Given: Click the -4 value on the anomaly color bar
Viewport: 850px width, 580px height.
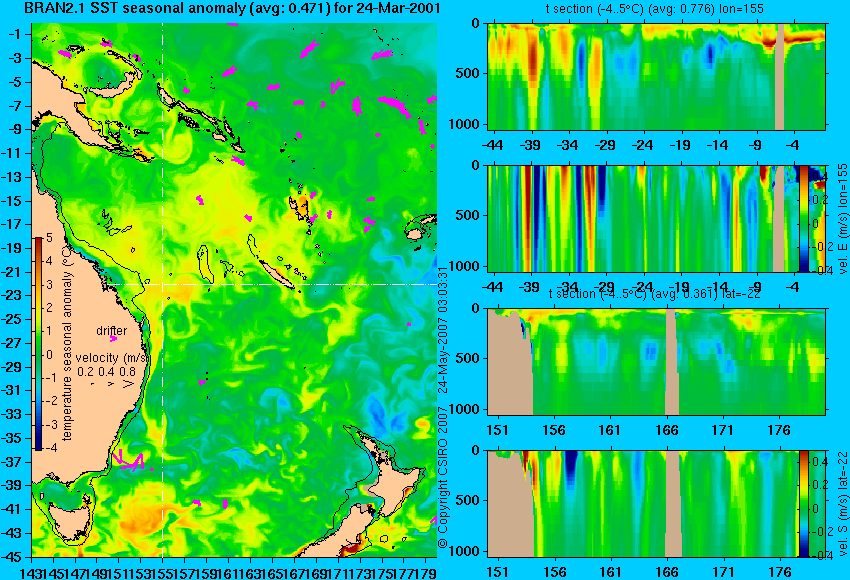Looking at the screenshot, I should (48, 448).
